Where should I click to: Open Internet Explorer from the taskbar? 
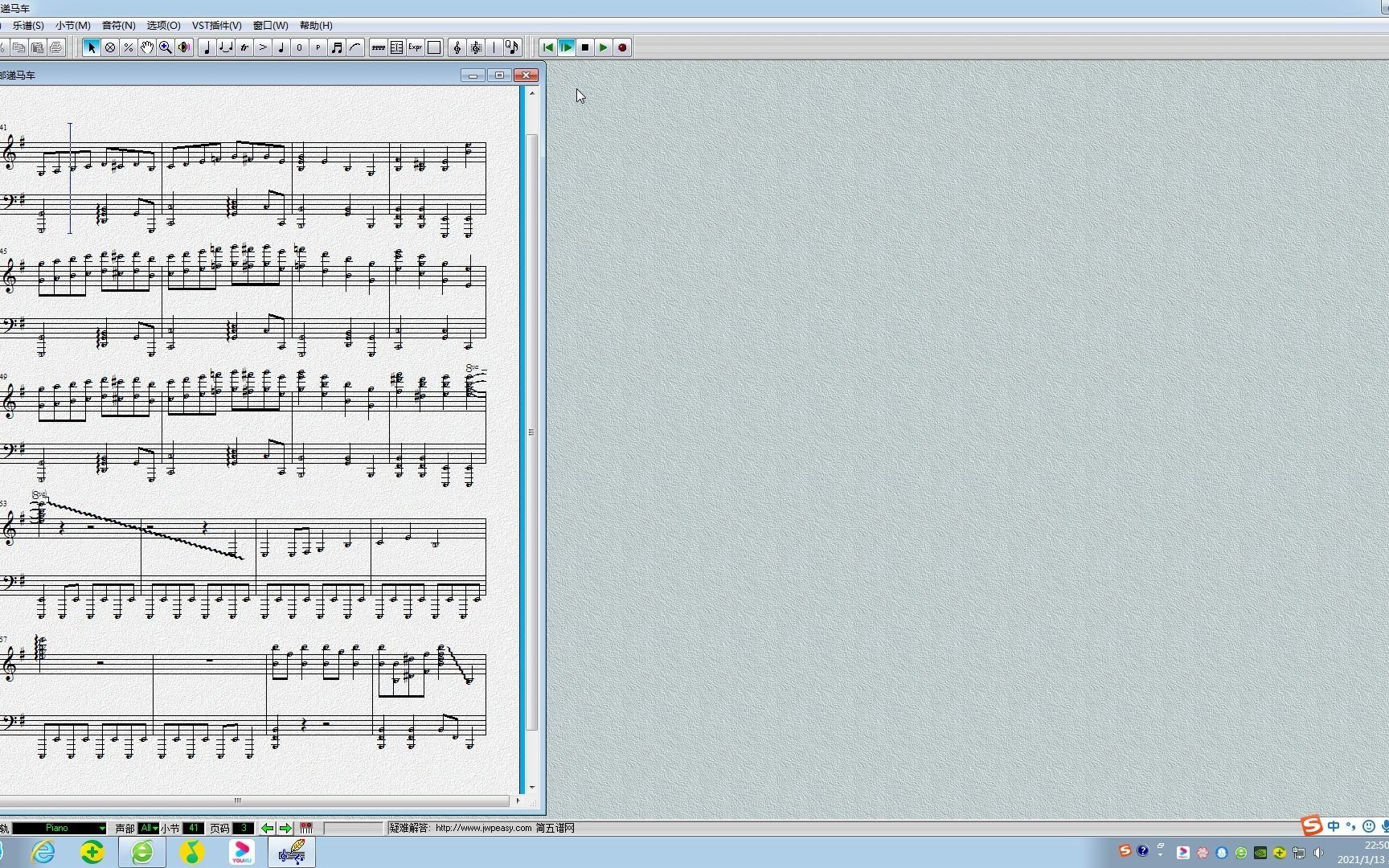[43, 852]
